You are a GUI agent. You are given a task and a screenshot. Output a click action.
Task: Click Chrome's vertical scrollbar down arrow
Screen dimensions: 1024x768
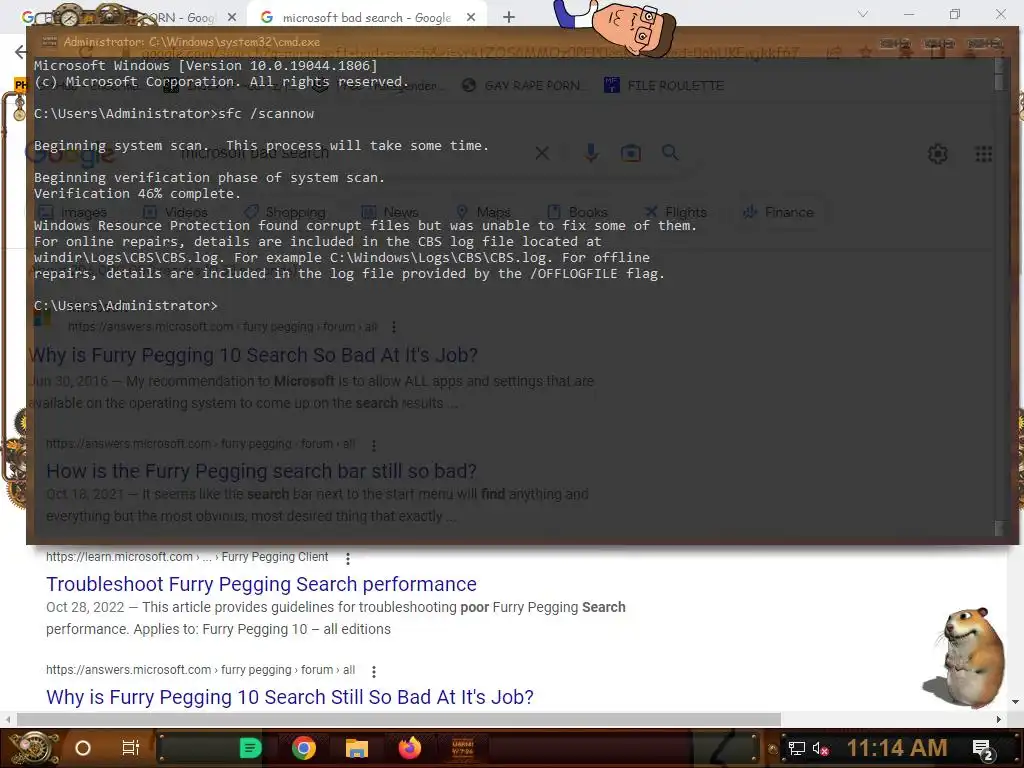click(1016, 701)
